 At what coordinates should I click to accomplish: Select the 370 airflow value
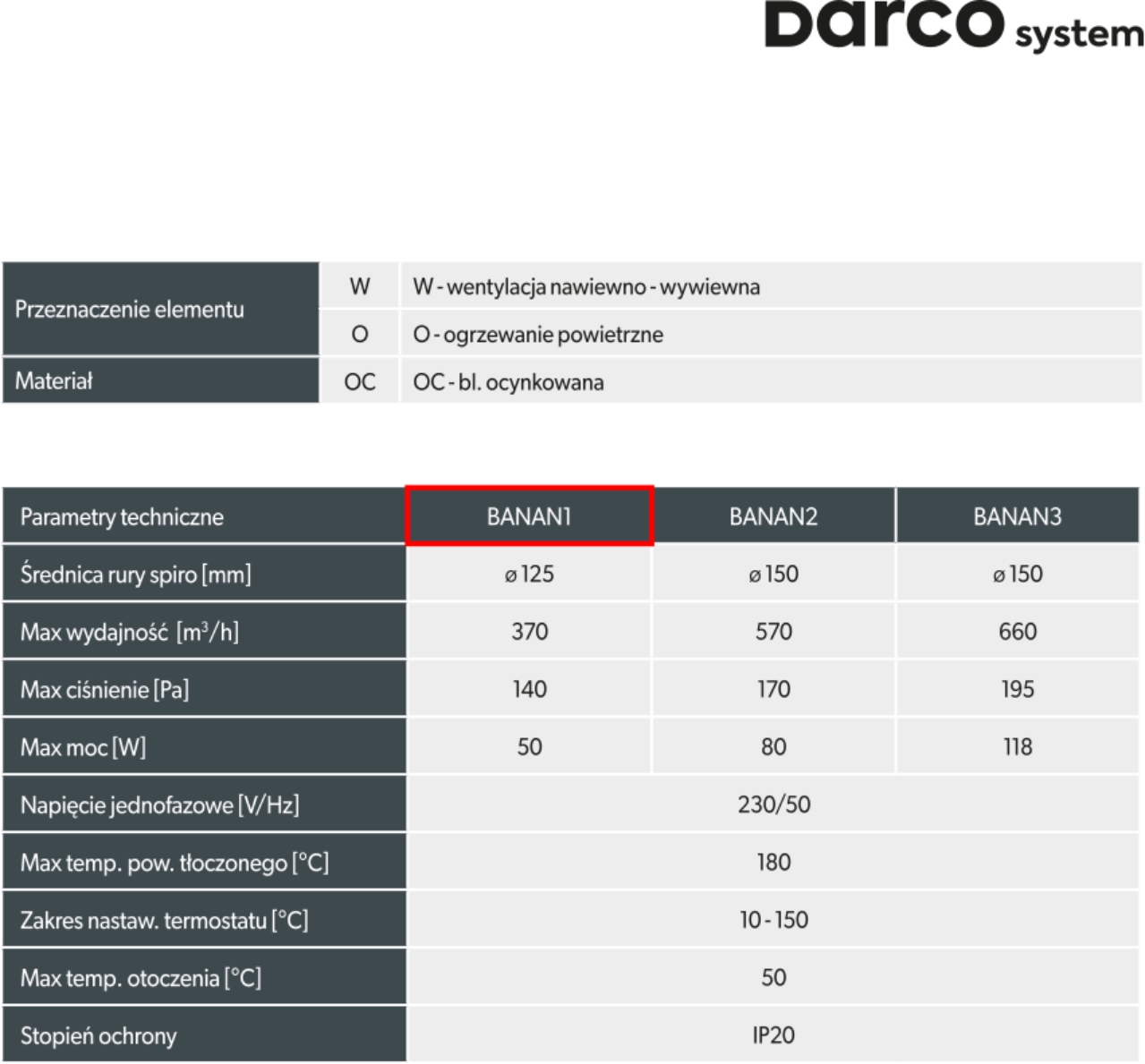tap(529, 632)
